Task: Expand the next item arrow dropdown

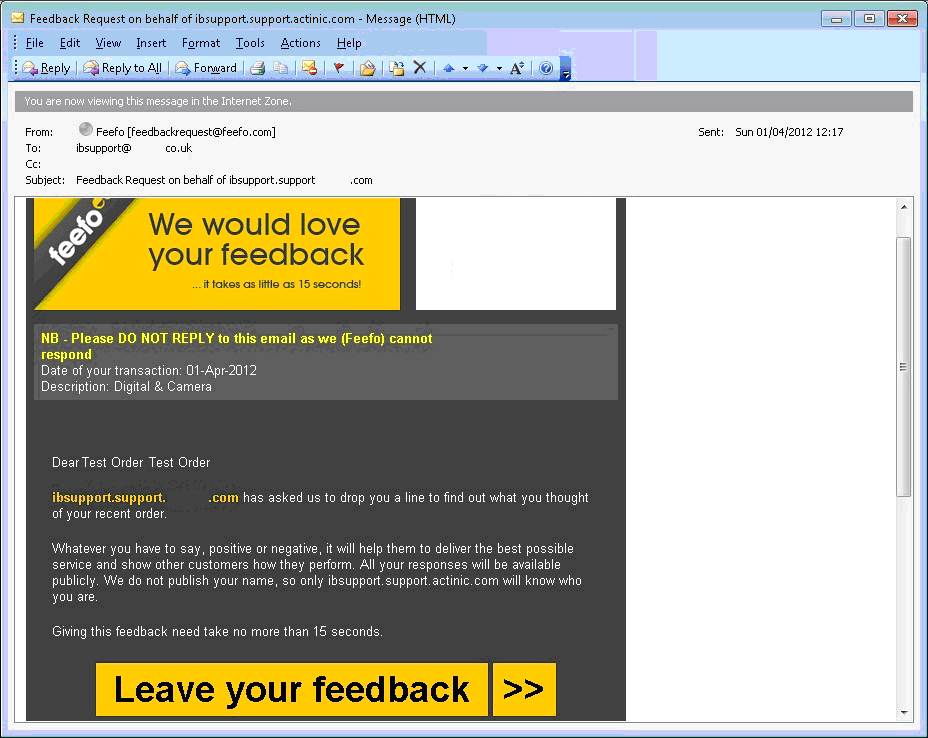Action: pyautogui.click(x=499, y=68)
